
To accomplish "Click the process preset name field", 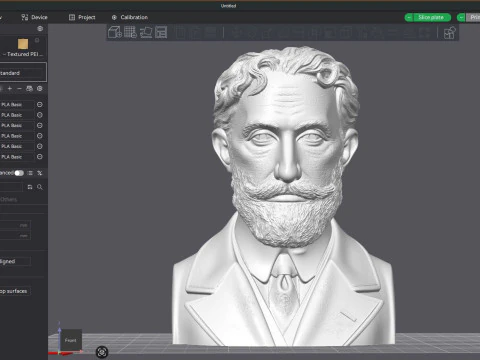I will (x=11, y=187).
